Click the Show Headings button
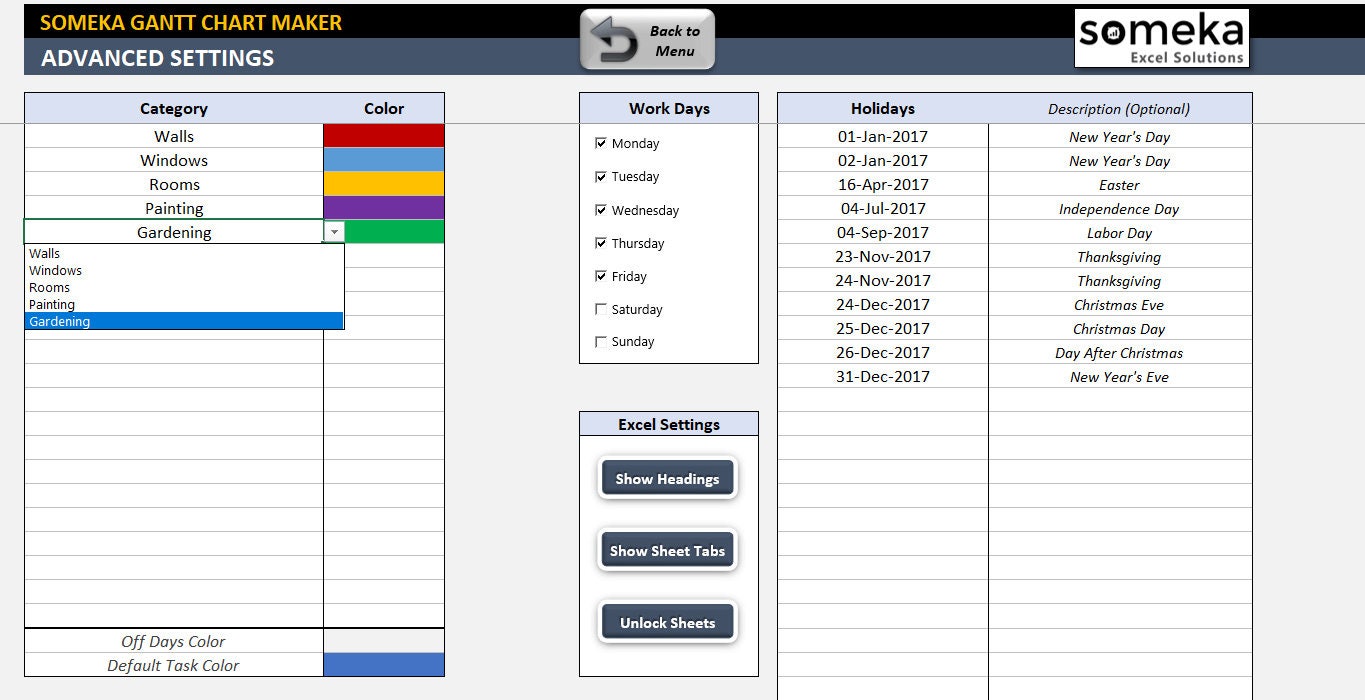This screenshot has width=1365, height=700. (x=667, y=479)
